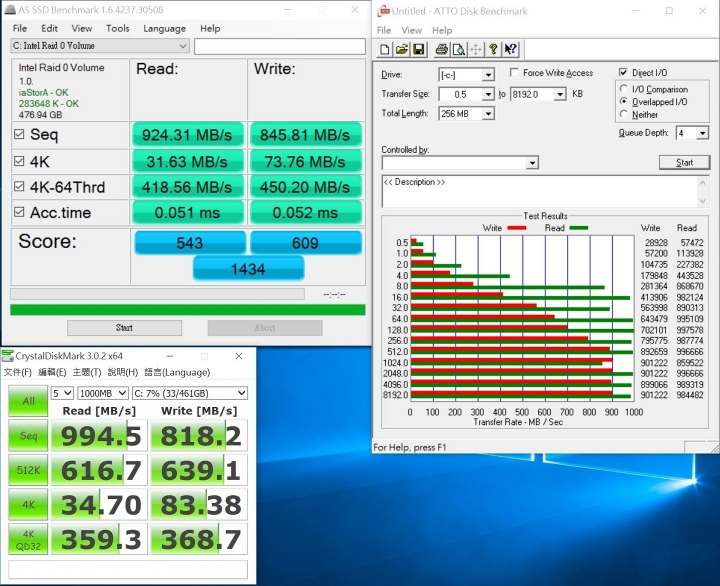Click the ATTO Description text box

coord(540,191)
